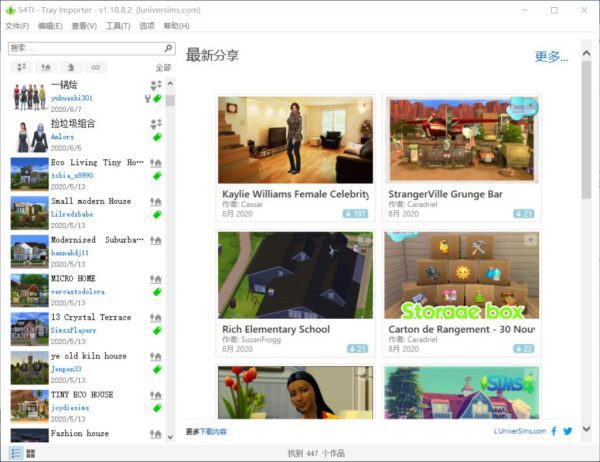Open the 查看(V) menu
This screenshot has width=600, height=462.
click(x=84, y=26)
